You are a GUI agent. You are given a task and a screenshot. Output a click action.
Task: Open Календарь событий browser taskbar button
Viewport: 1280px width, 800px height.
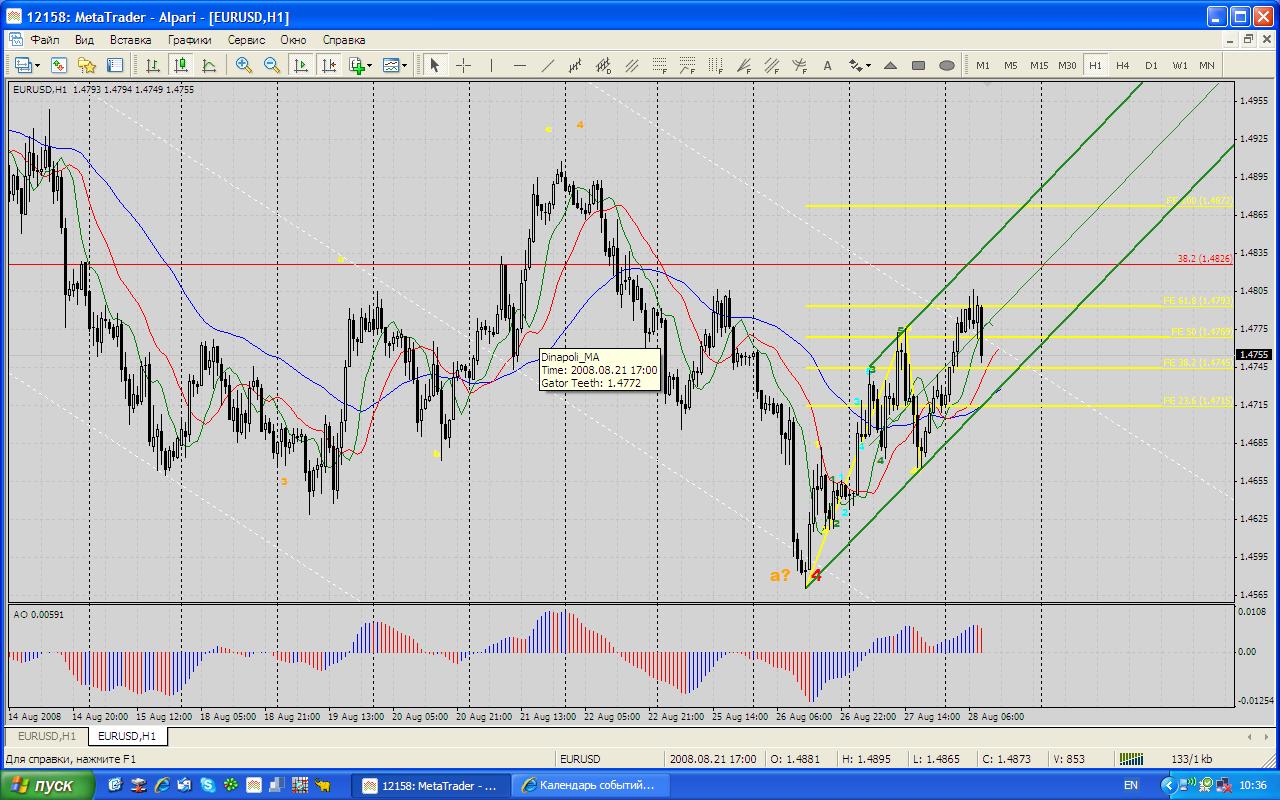pos(589,785)
